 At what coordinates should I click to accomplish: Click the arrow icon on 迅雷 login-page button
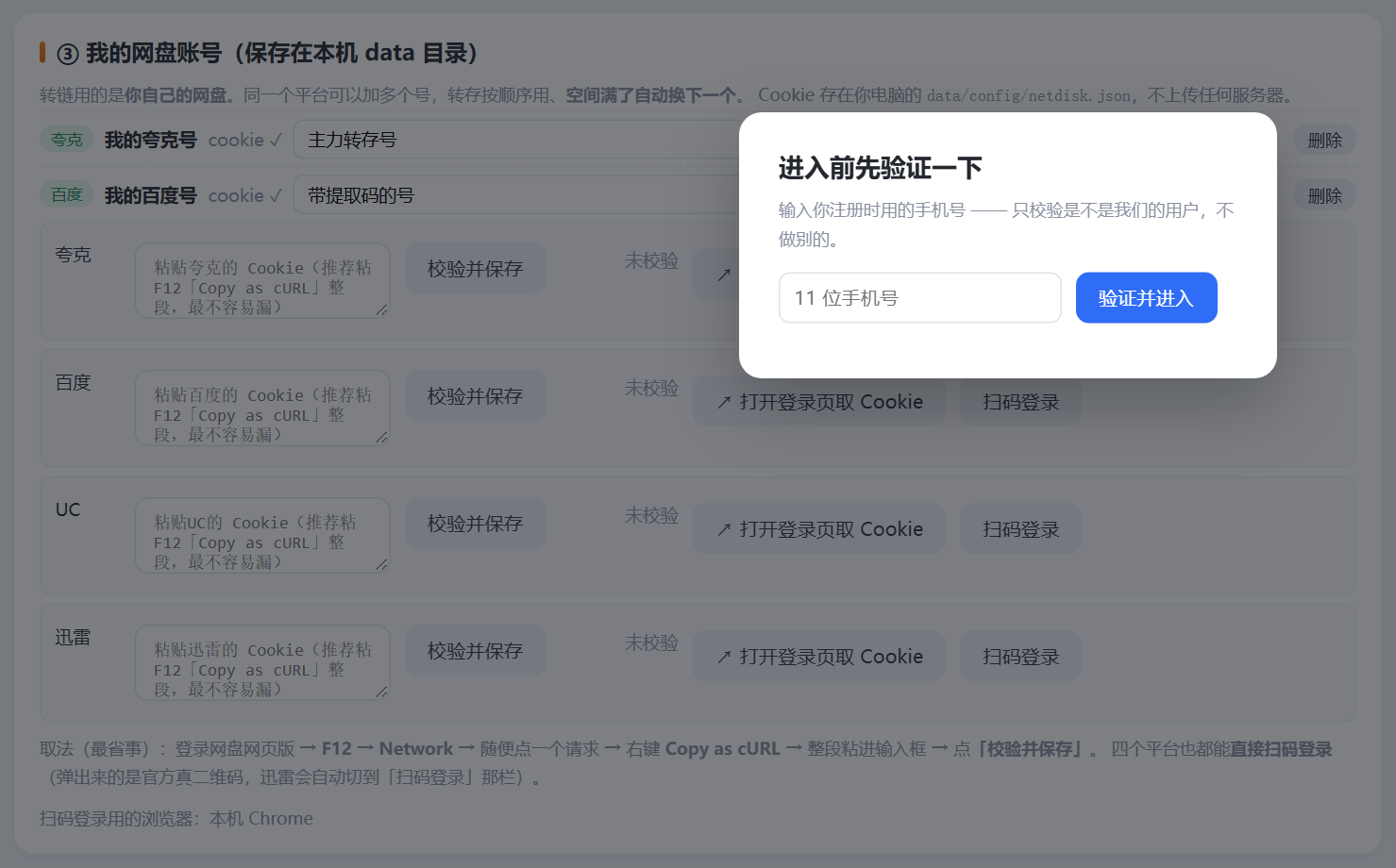coord(724,658)
